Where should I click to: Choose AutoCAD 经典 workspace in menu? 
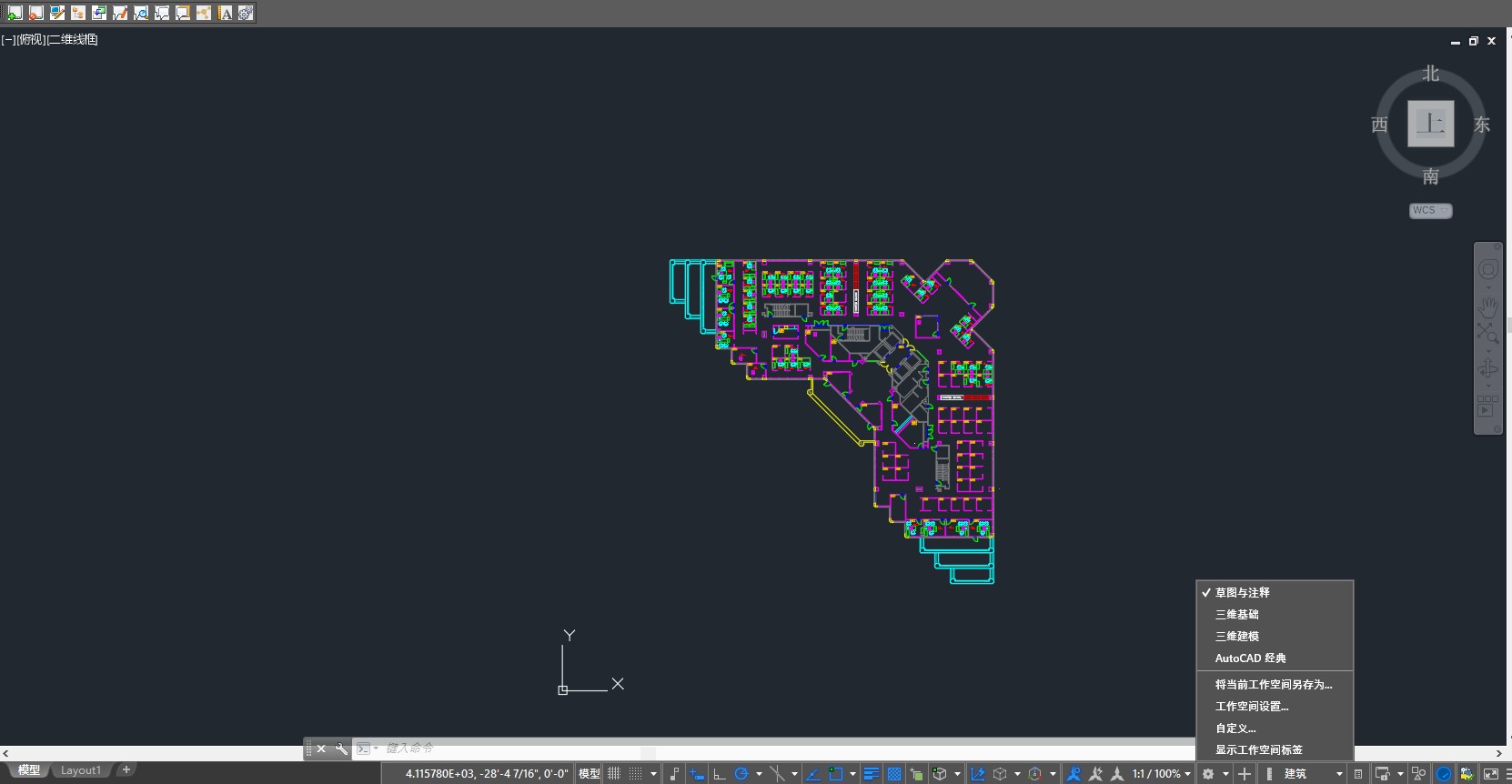pos(1250,658)
